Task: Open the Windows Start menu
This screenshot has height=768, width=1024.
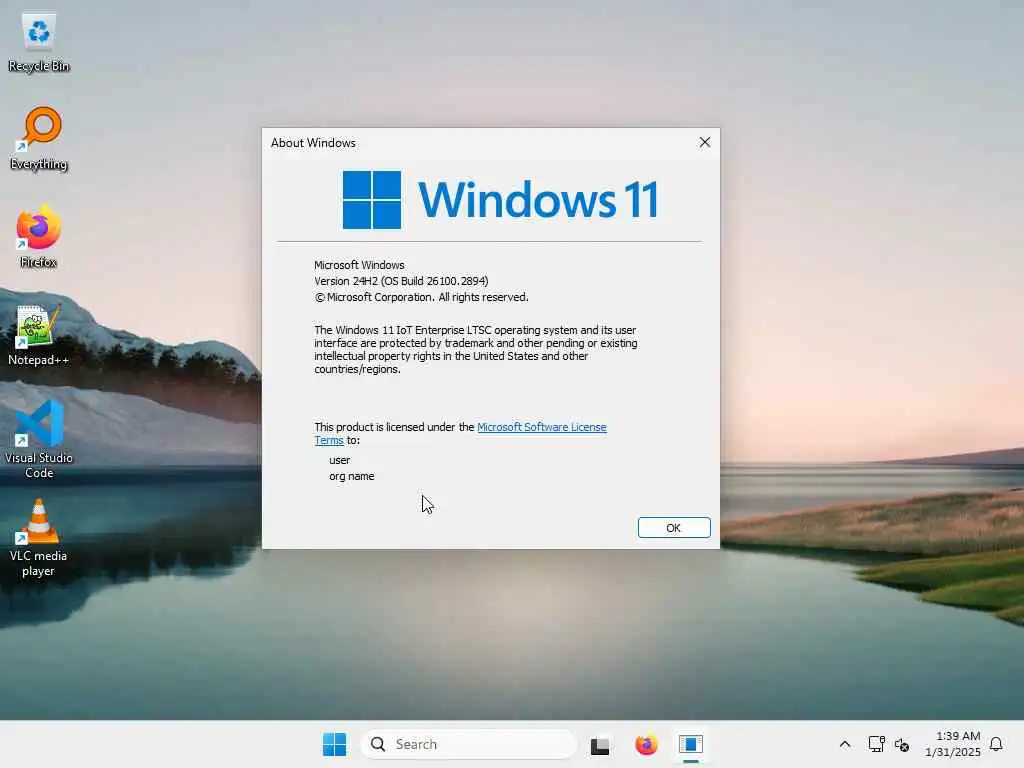Action: pyautogui.click(x=334, y=744)
